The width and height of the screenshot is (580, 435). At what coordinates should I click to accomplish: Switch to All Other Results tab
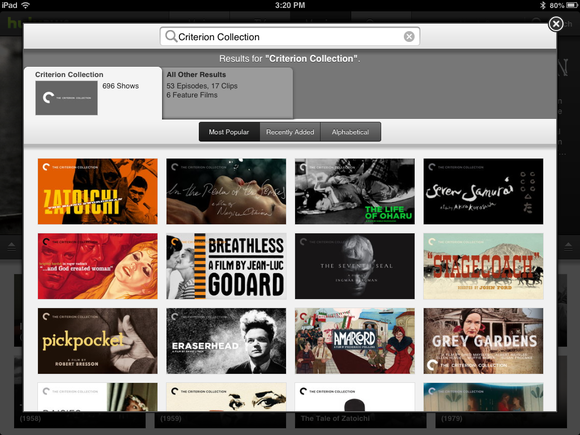click(227, 93)
